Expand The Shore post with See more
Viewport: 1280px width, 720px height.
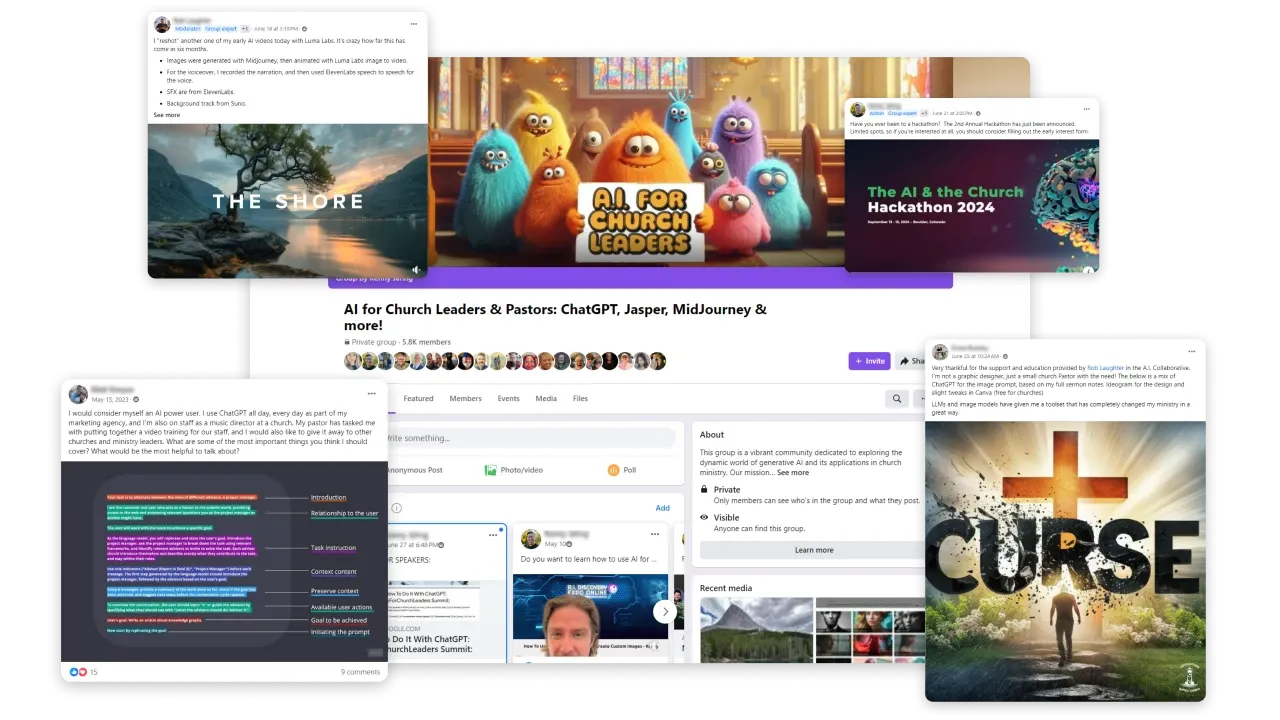[167, 115]
